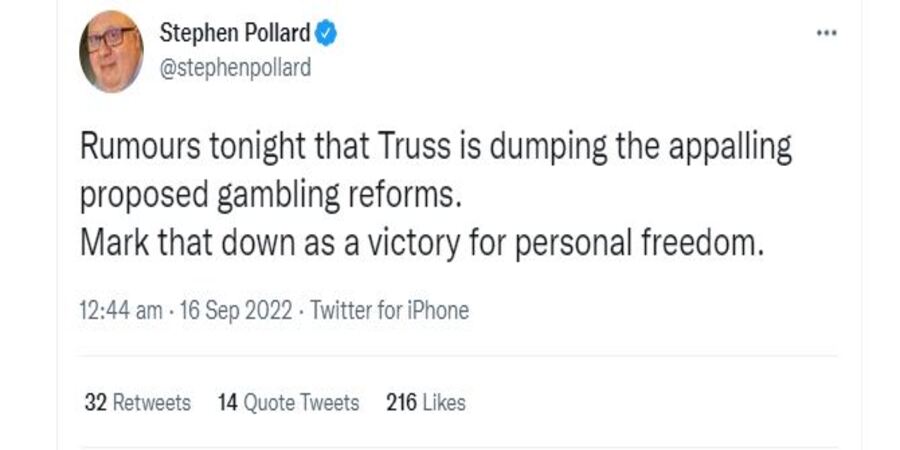Click the 16 Sep 2022 date

point(234,311)
